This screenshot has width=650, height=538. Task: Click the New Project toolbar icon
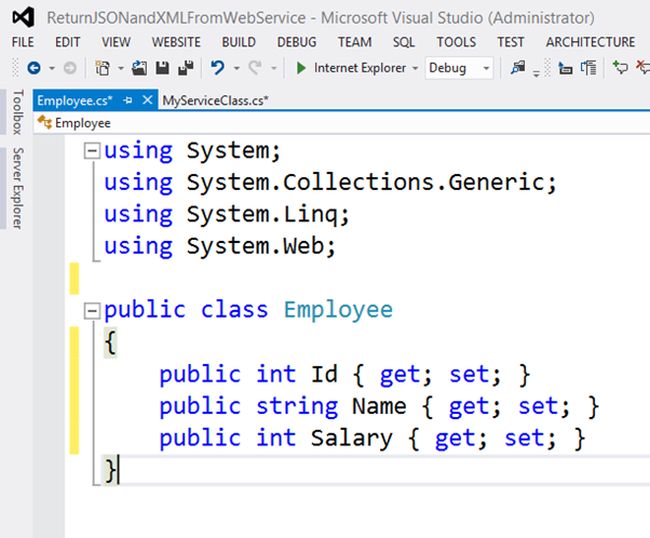[102, 68]
